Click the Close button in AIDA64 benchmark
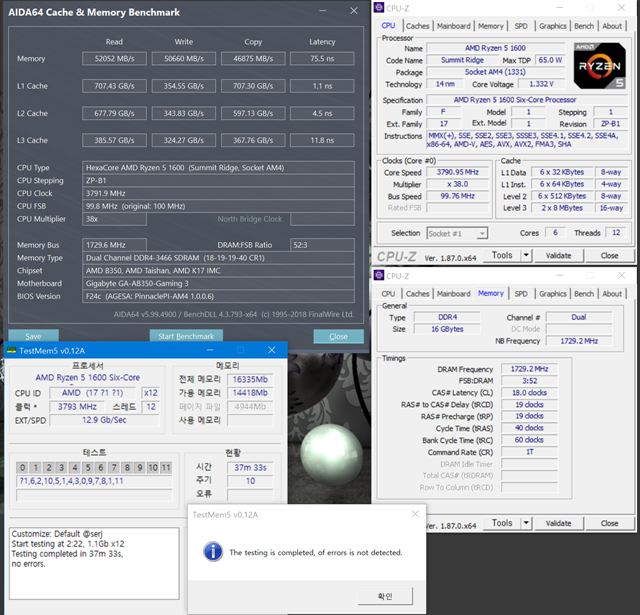The image size is (640, 615). [338, 336]
